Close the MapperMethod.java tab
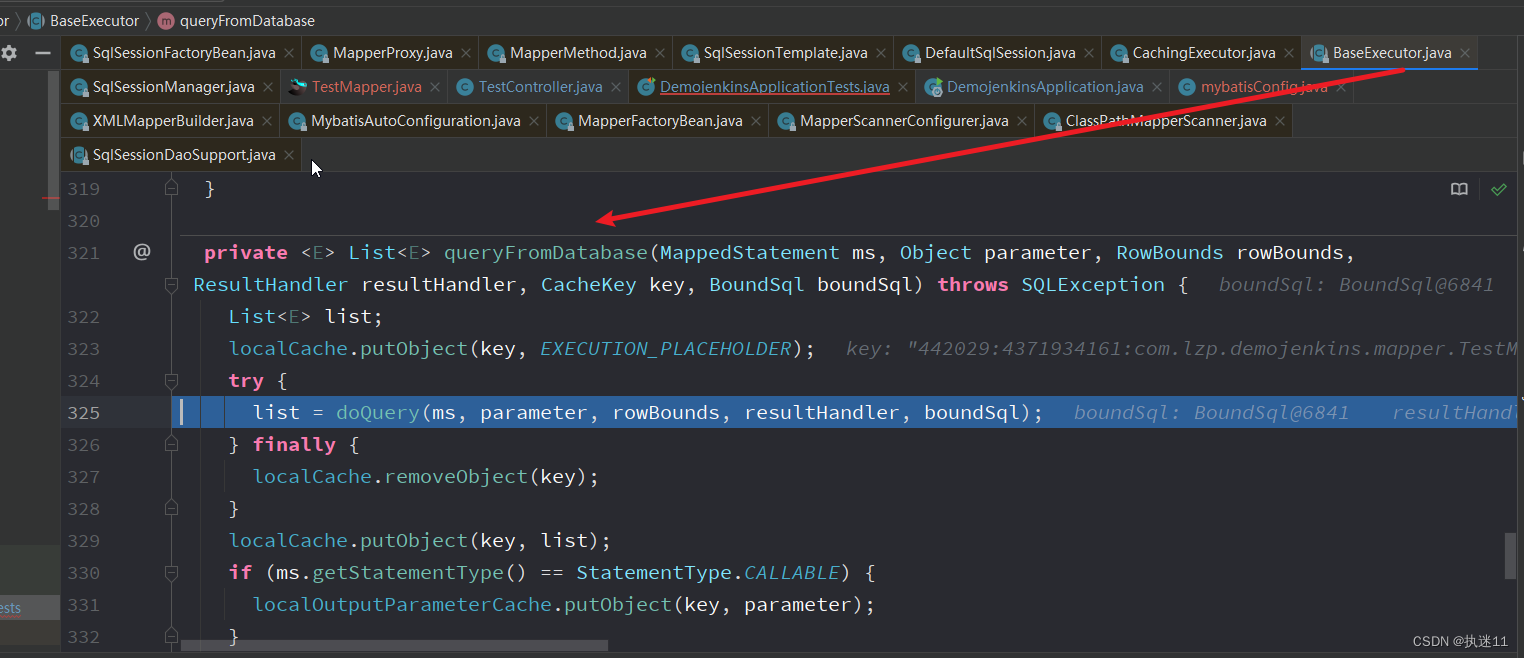1524x658 pixels. 660,53
